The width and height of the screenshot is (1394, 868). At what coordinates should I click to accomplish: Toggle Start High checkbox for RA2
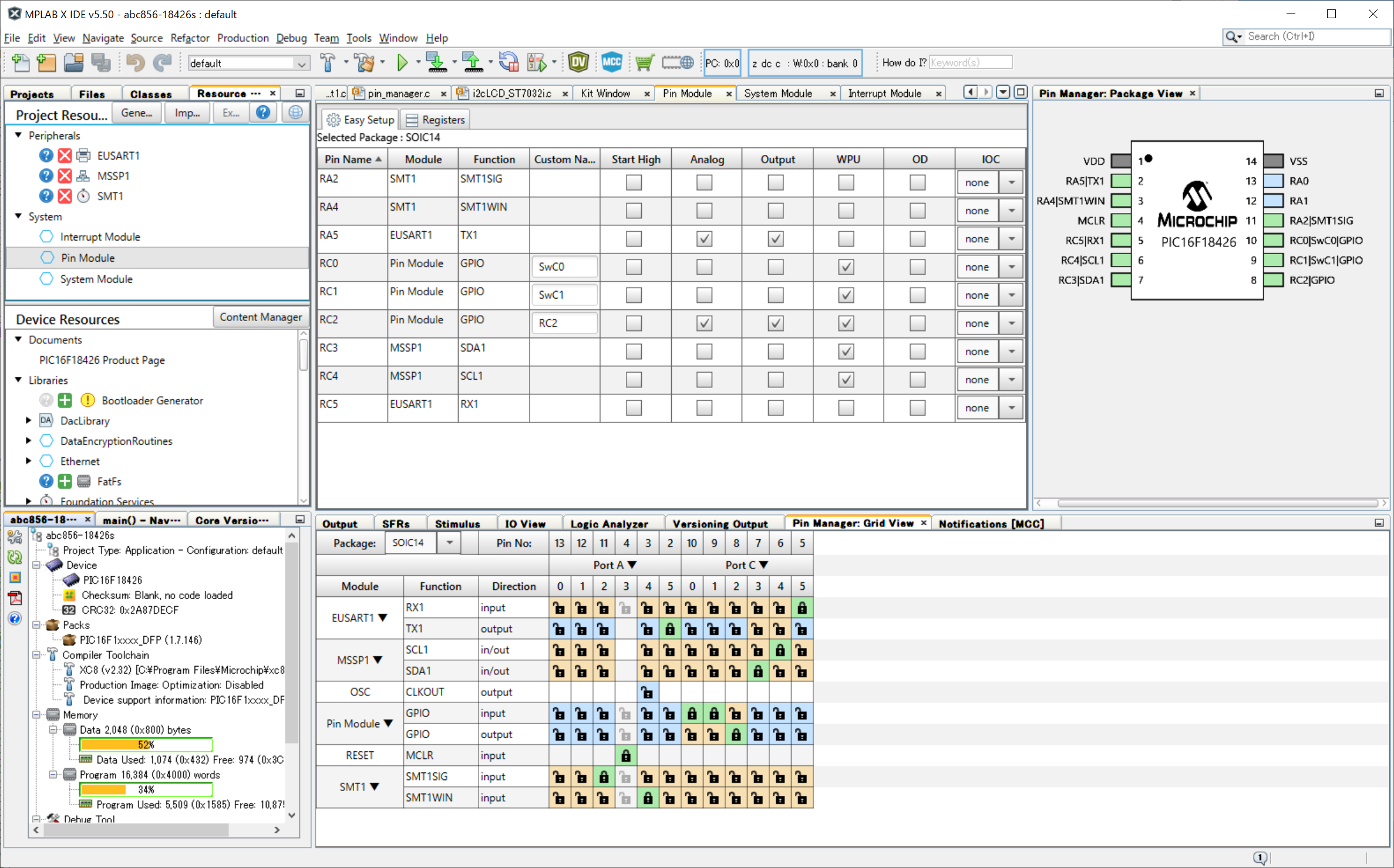coord(634,183)
